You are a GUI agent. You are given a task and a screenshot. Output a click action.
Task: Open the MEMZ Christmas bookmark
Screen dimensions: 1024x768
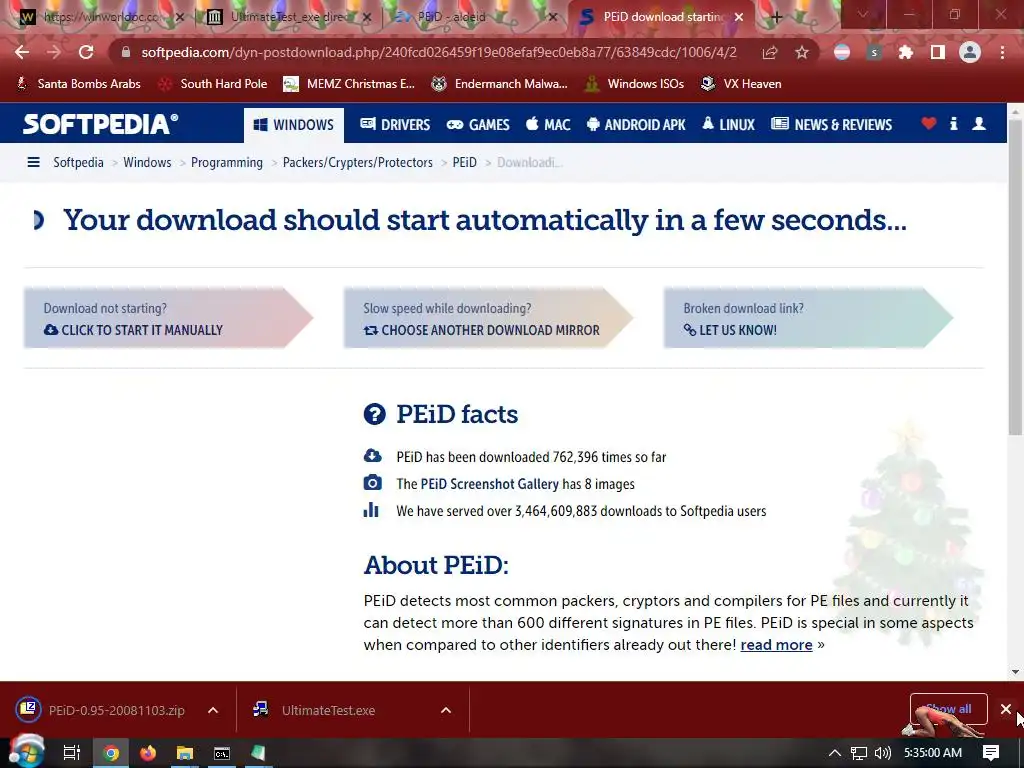tap(349, 84)
